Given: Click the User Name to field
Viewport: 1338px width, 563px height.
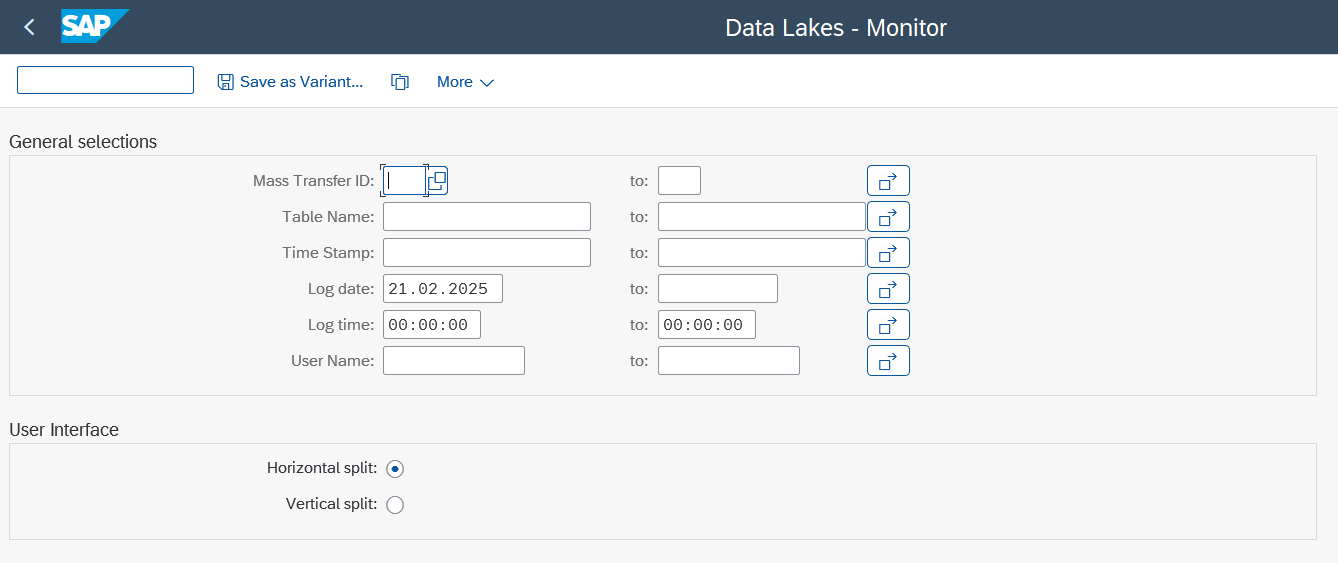Looking at the screenshot, I should [x=729, y=361].
